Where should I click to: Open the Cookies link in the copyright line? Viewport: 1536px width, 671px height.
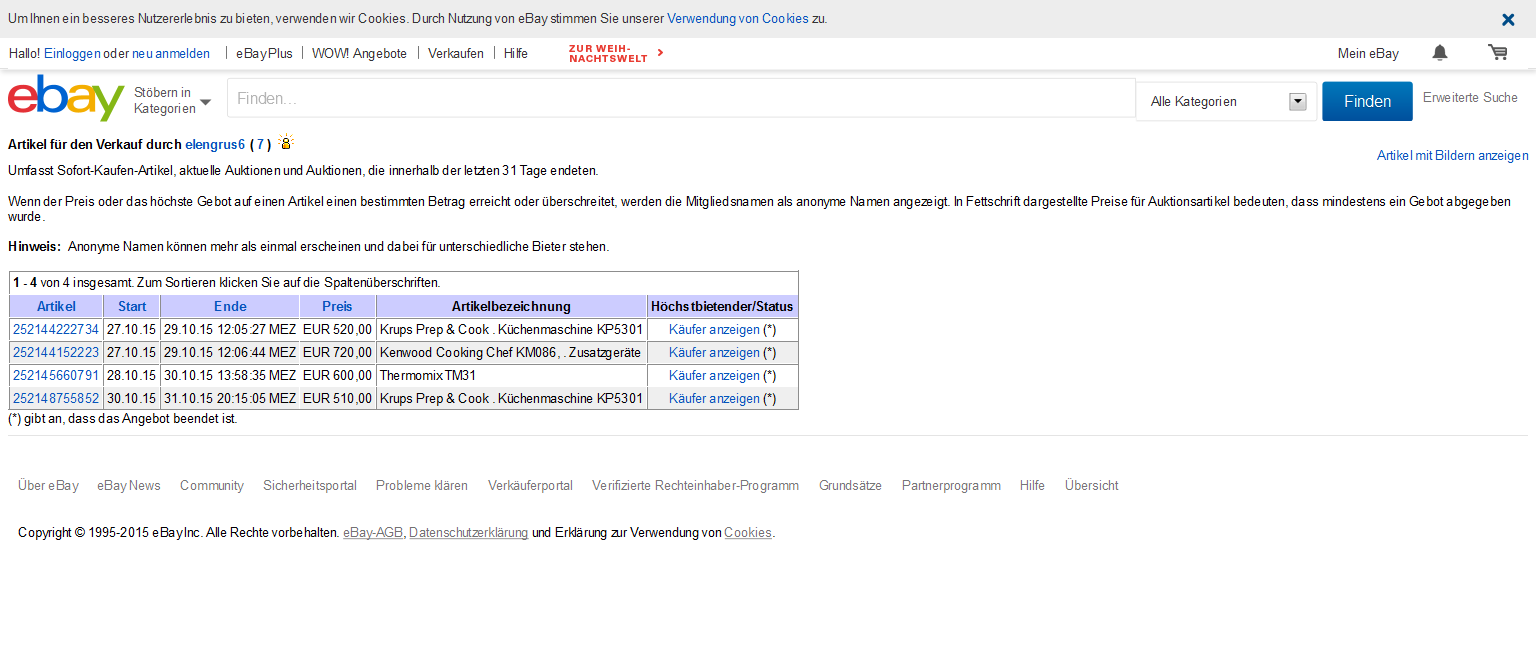[x=748, y=533]
